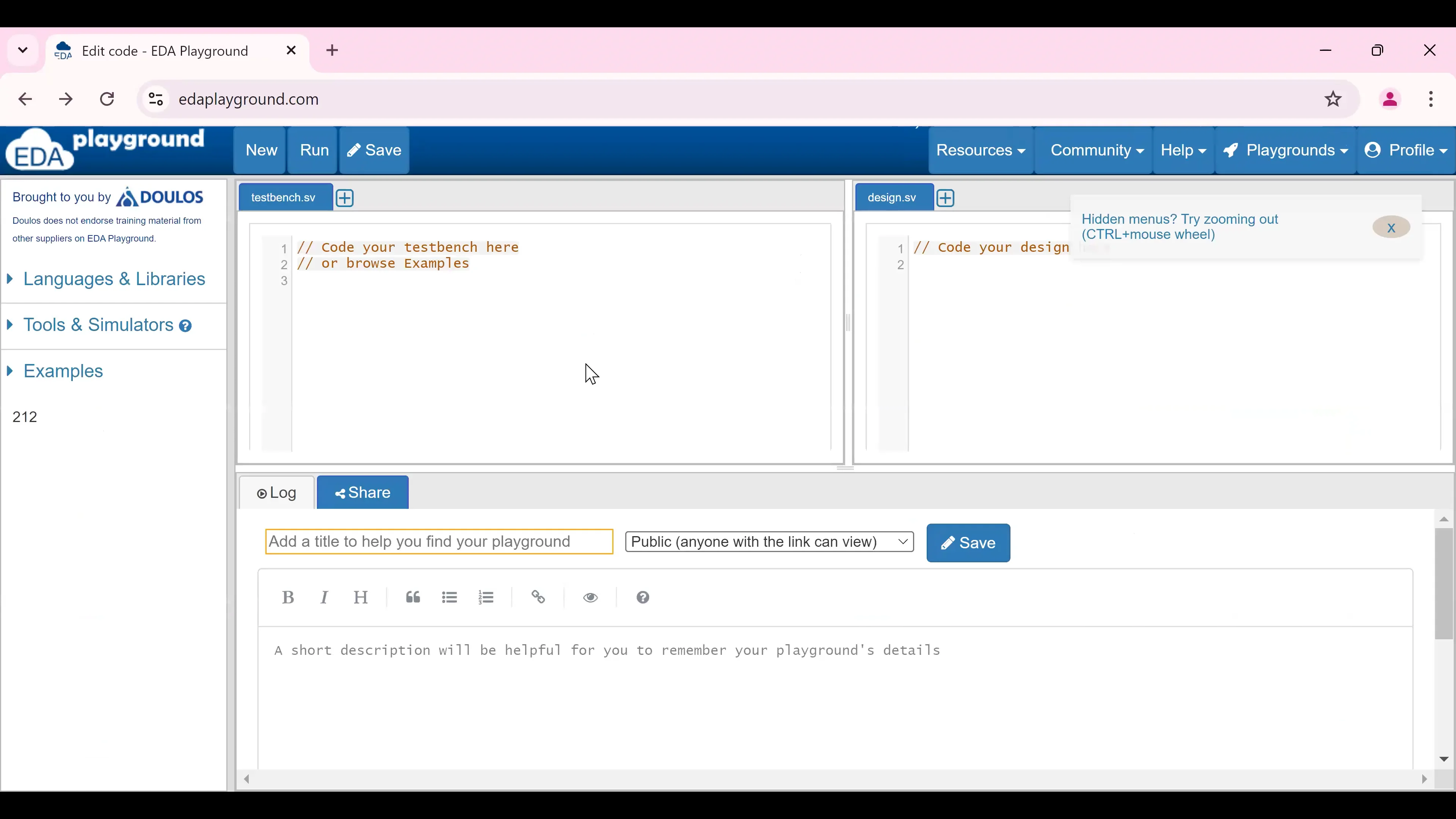The height and width of the screenshot is (819, 1456).
Task: Open the Resources menu
Action: pyautogui.click(x=980, y=151)
